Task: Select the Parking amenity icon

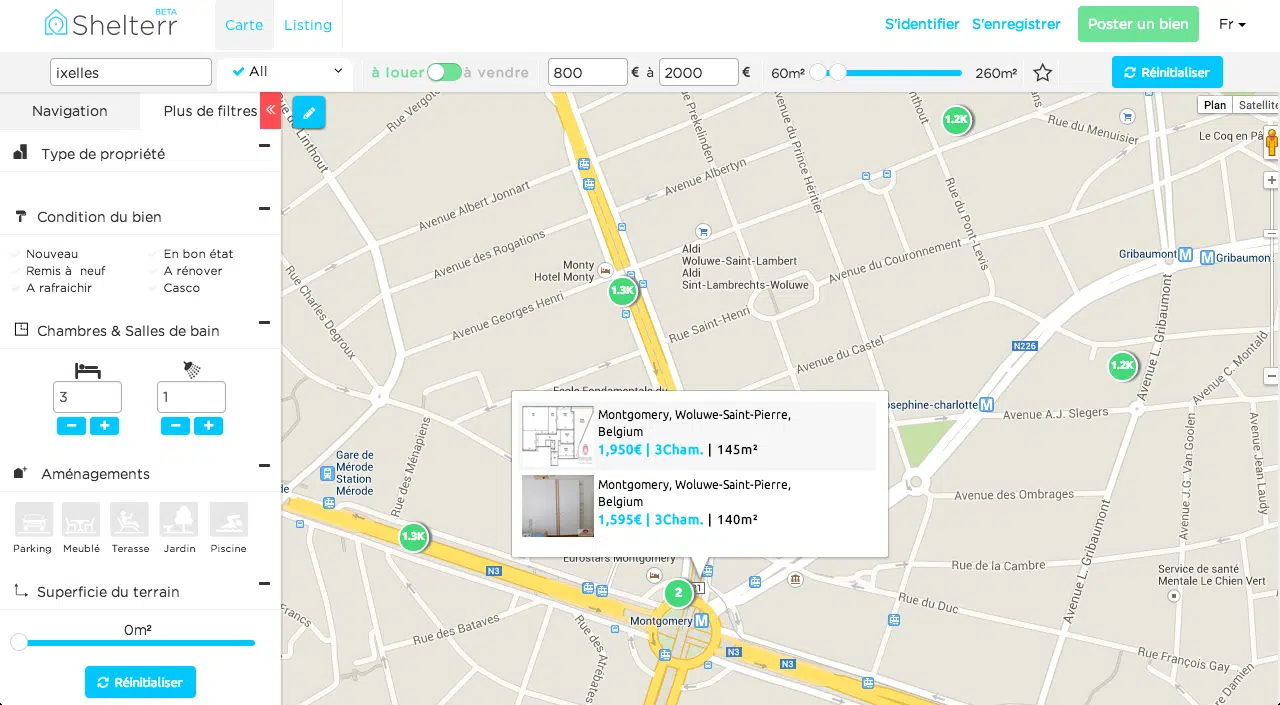Action: pyautogui.click(x=34, y=519)
